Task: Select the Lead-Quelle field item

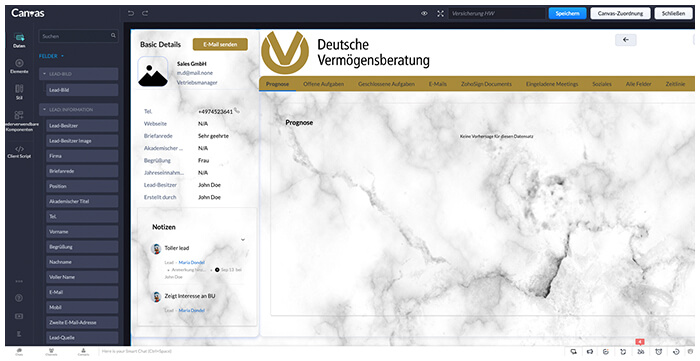Action: click(82, 337)
